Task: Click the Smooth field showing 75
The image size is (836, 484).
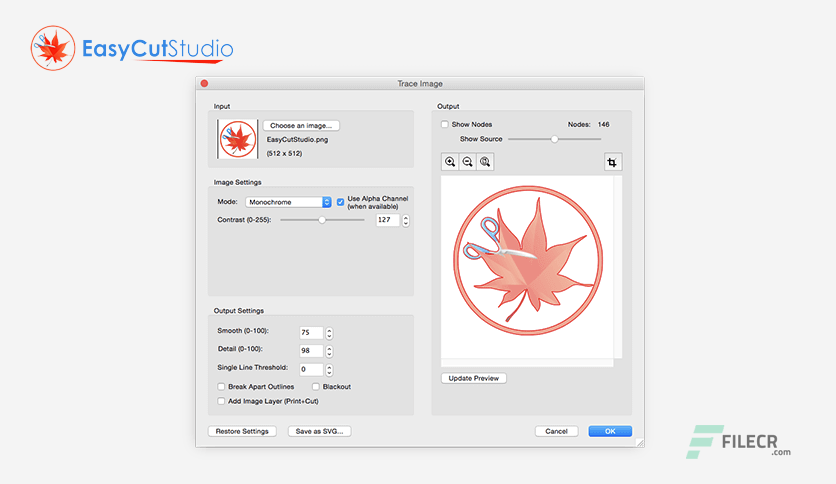Action: (311, 333)
